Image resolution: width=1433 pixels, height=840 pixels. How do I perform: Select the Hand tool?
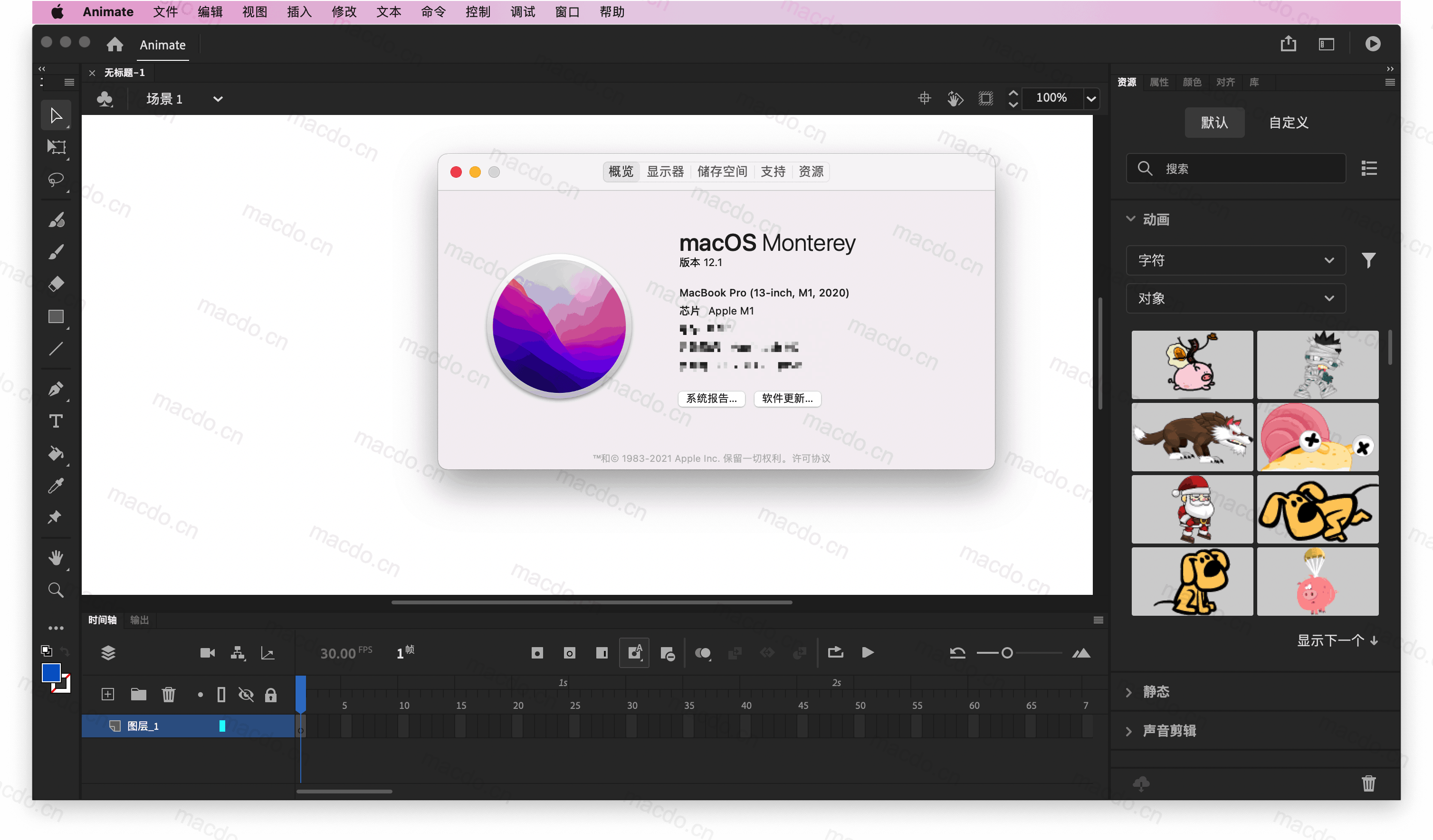click(56, 558)
